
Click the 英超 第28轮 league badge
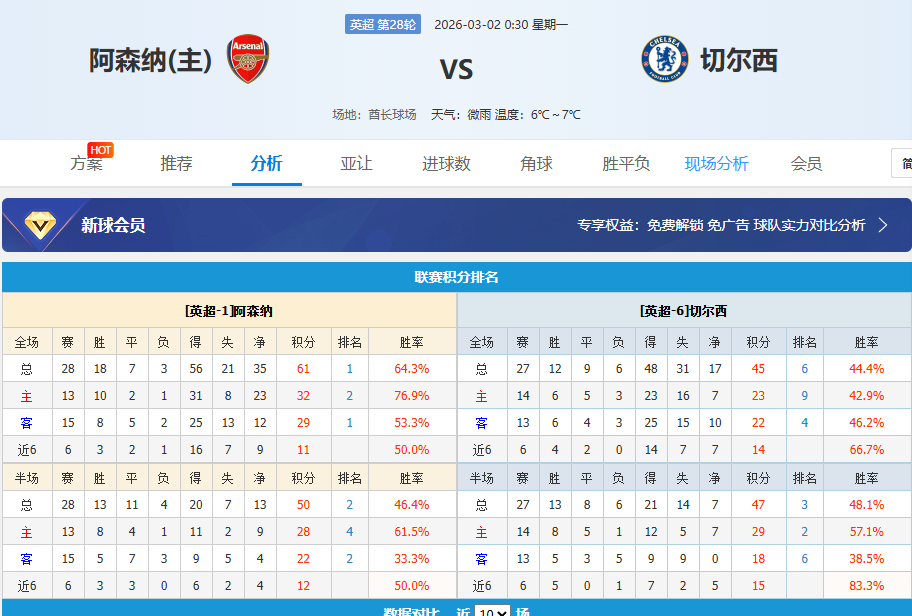pyautogui.click(x=383, y=25)
